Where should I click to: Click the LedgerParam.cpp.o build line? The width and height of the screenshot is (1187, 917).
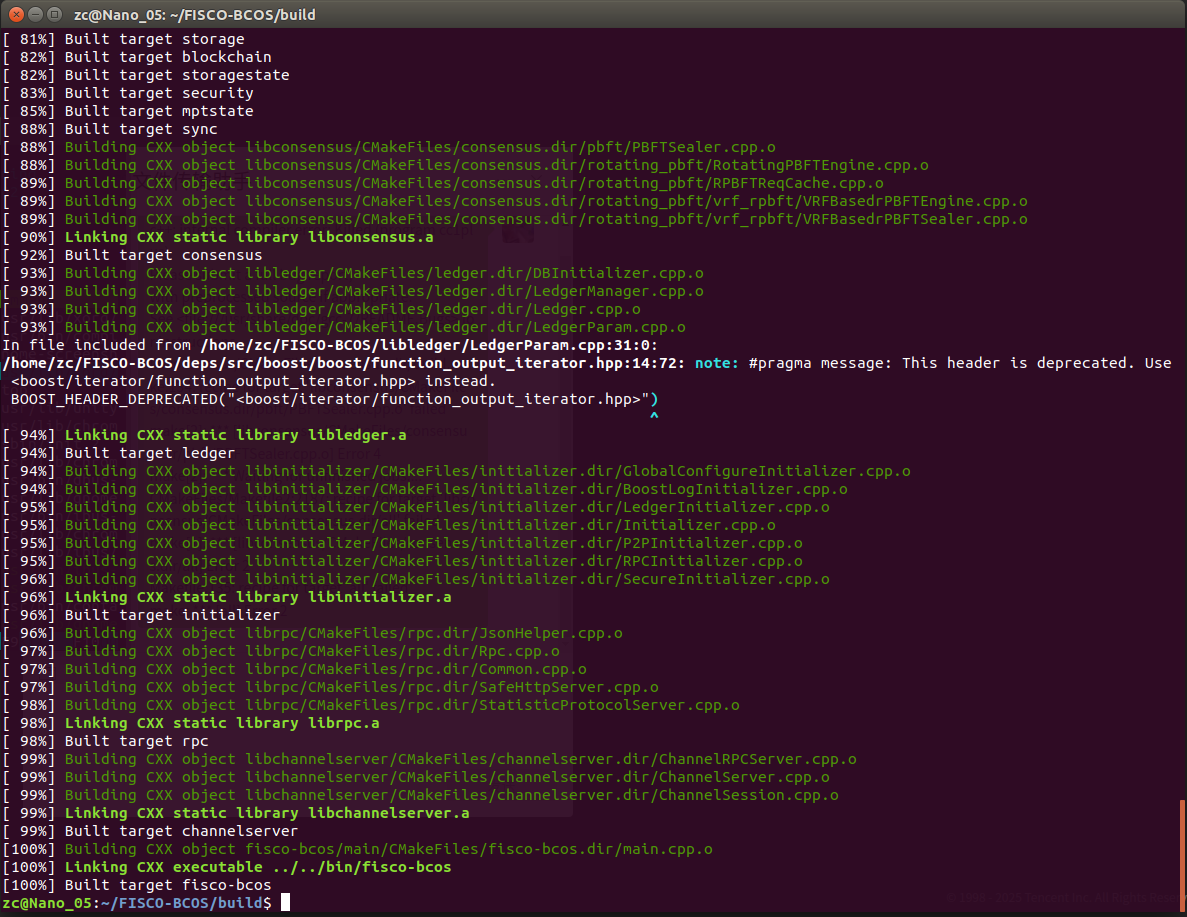pos(344,328)
